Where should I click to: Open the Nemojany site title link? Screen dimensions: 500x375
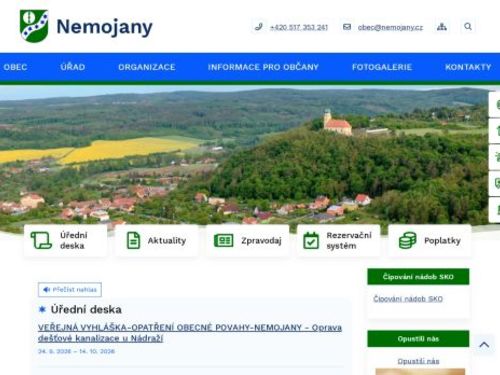[104, 27]
